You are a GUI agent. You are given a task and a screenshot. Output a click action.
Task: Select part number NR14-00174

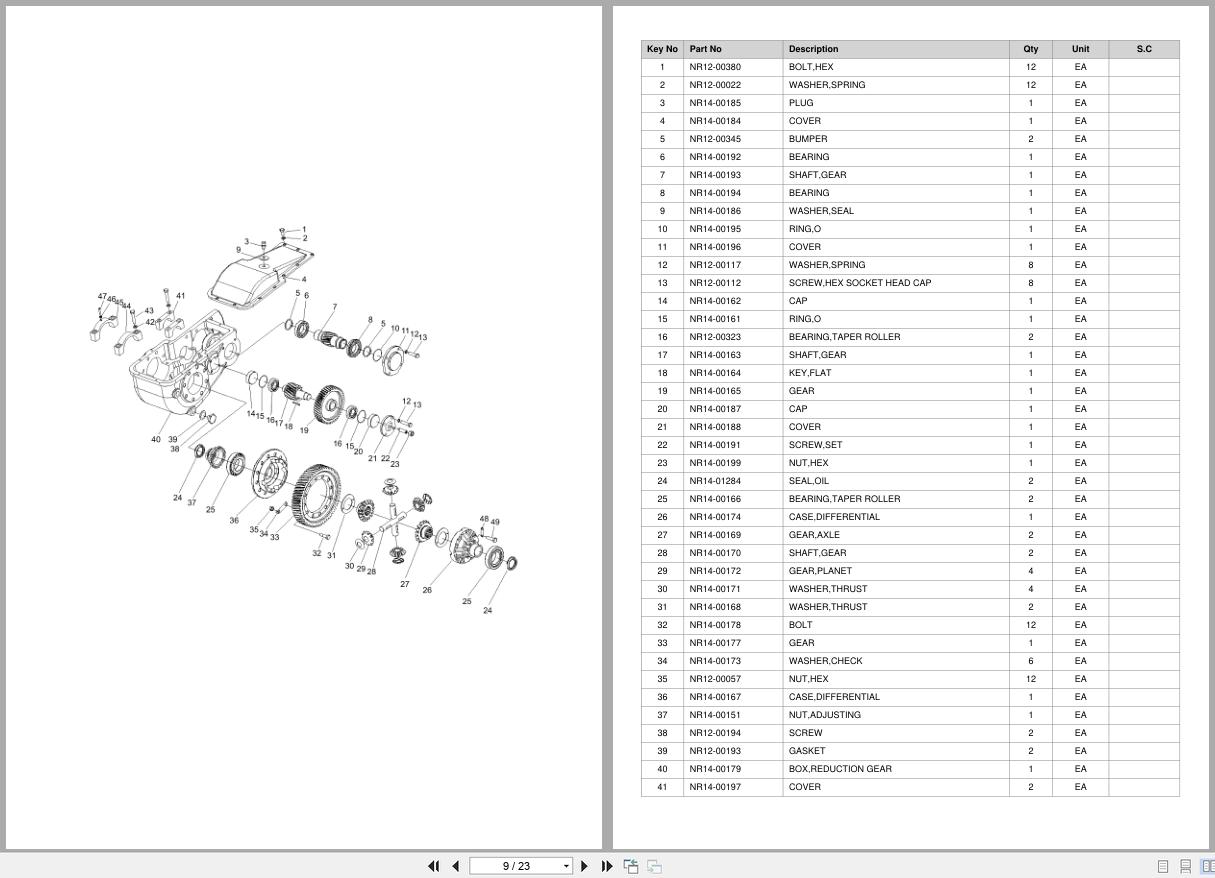[x=715, y=517]
